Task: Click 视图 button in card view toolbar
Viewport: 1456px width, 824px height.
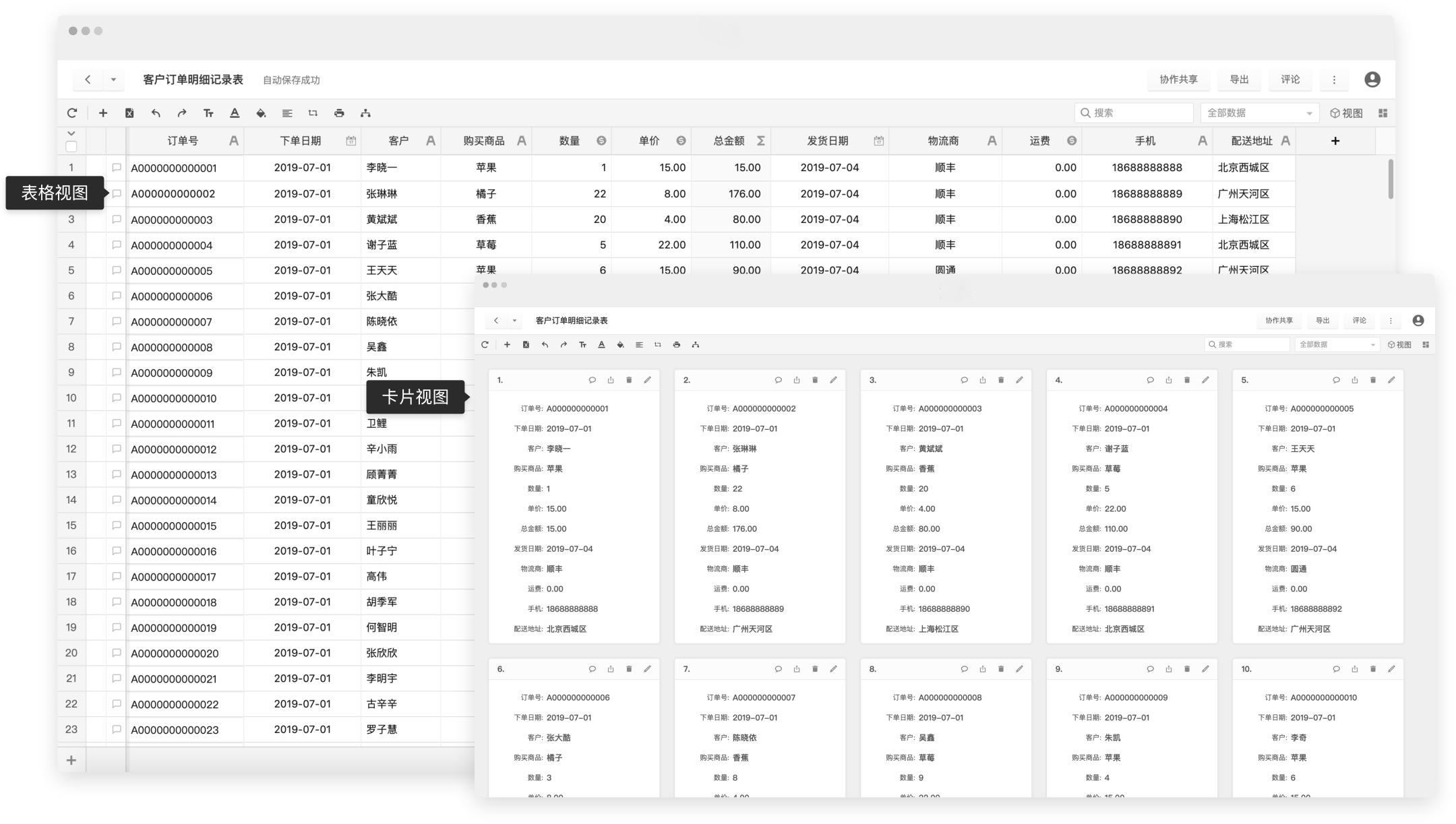Action: click(x=1400, y=345)
